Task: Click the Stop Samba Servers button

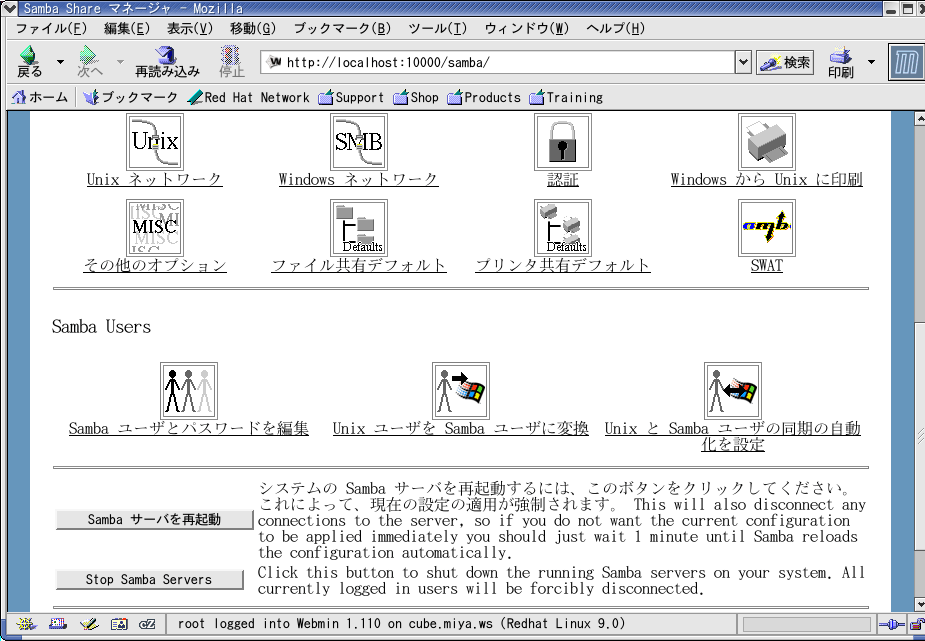Action: [x=149, y=580]
